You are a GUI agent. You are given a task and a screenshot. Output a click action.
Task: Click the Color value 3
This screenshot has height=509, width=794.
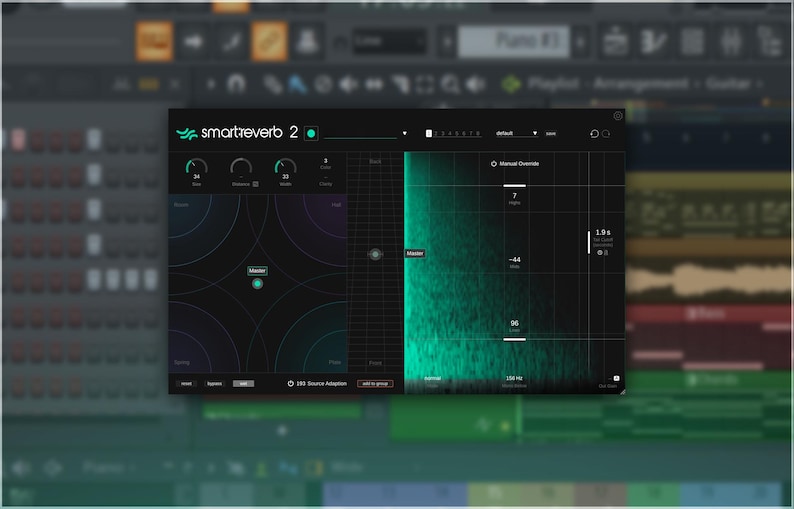pyautogui.click(x=326, y=161)
